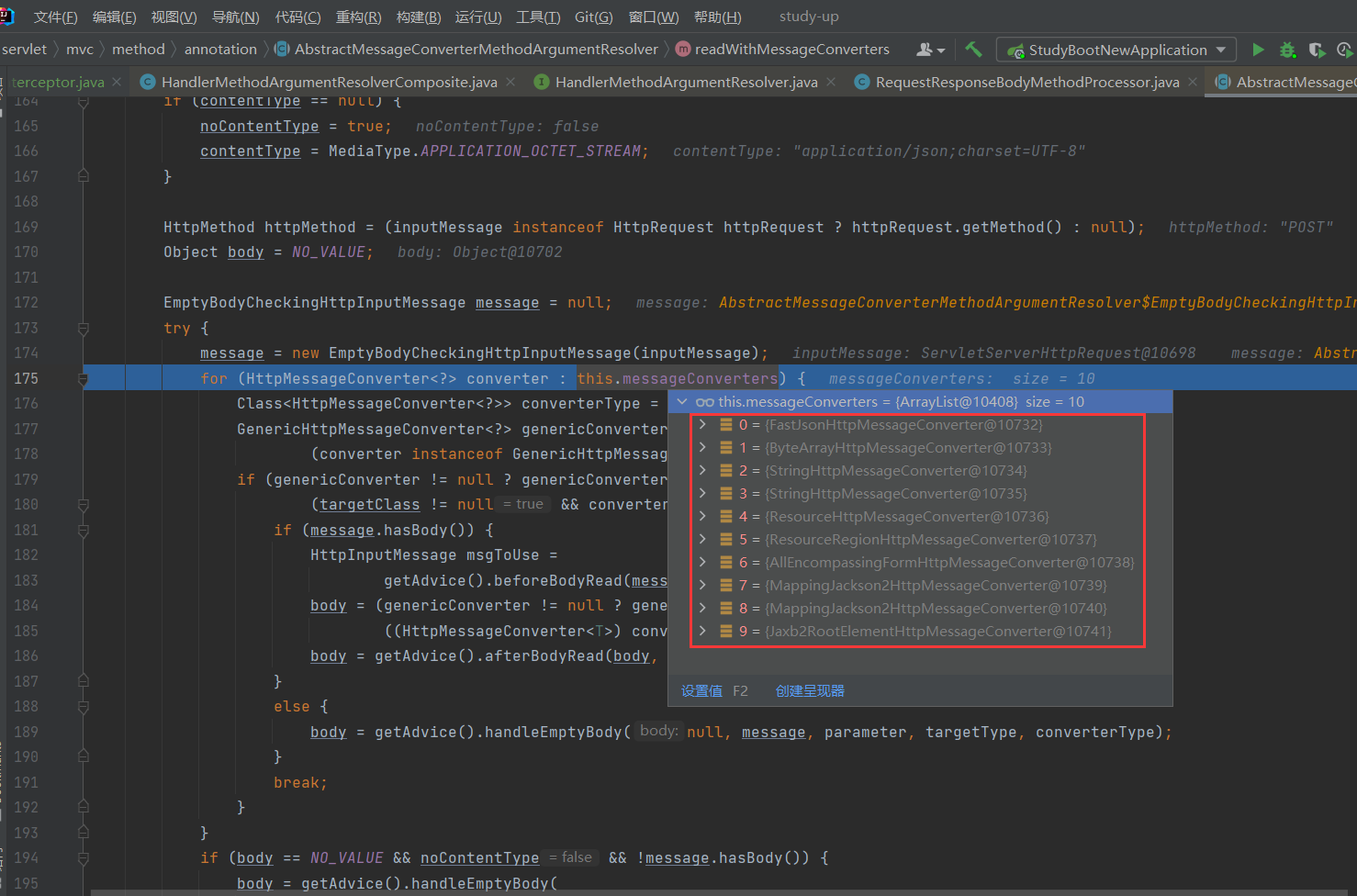1357x896 pixels.
Task: Toggle the code fold marker at line 180
Action: (84, 505)
